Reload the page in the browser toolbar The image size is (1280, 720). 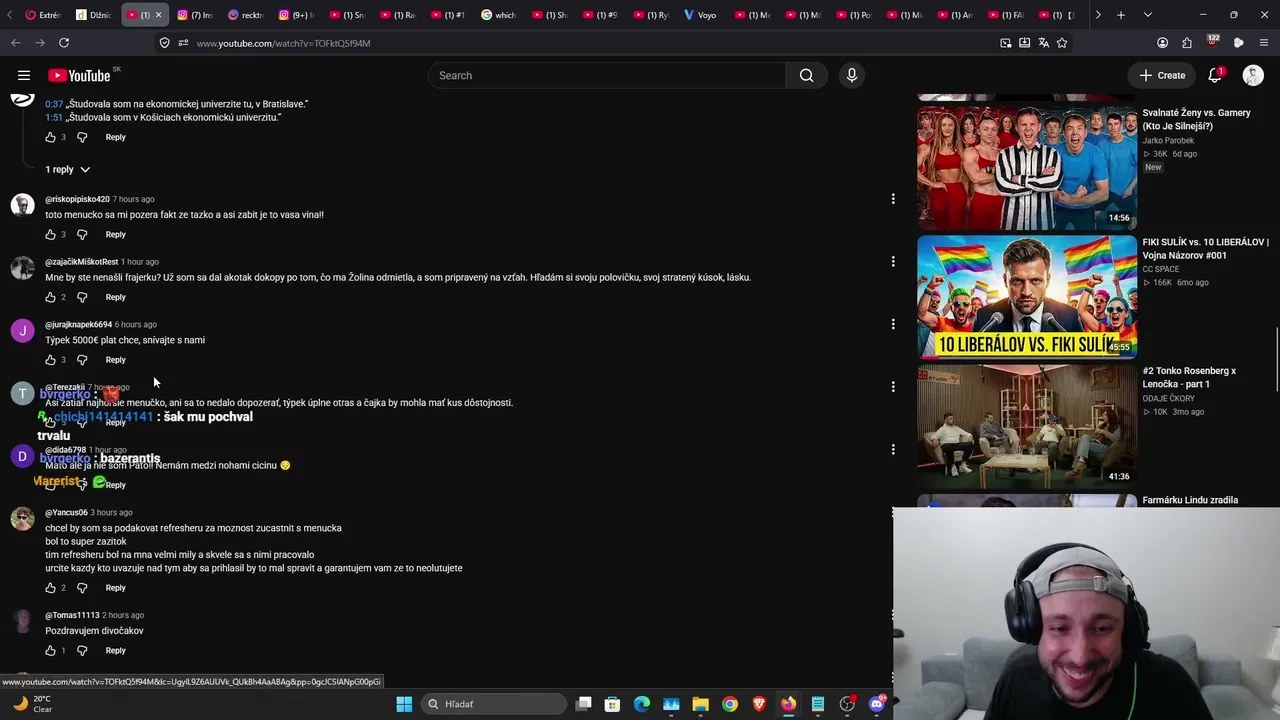[x=64, y=43]
